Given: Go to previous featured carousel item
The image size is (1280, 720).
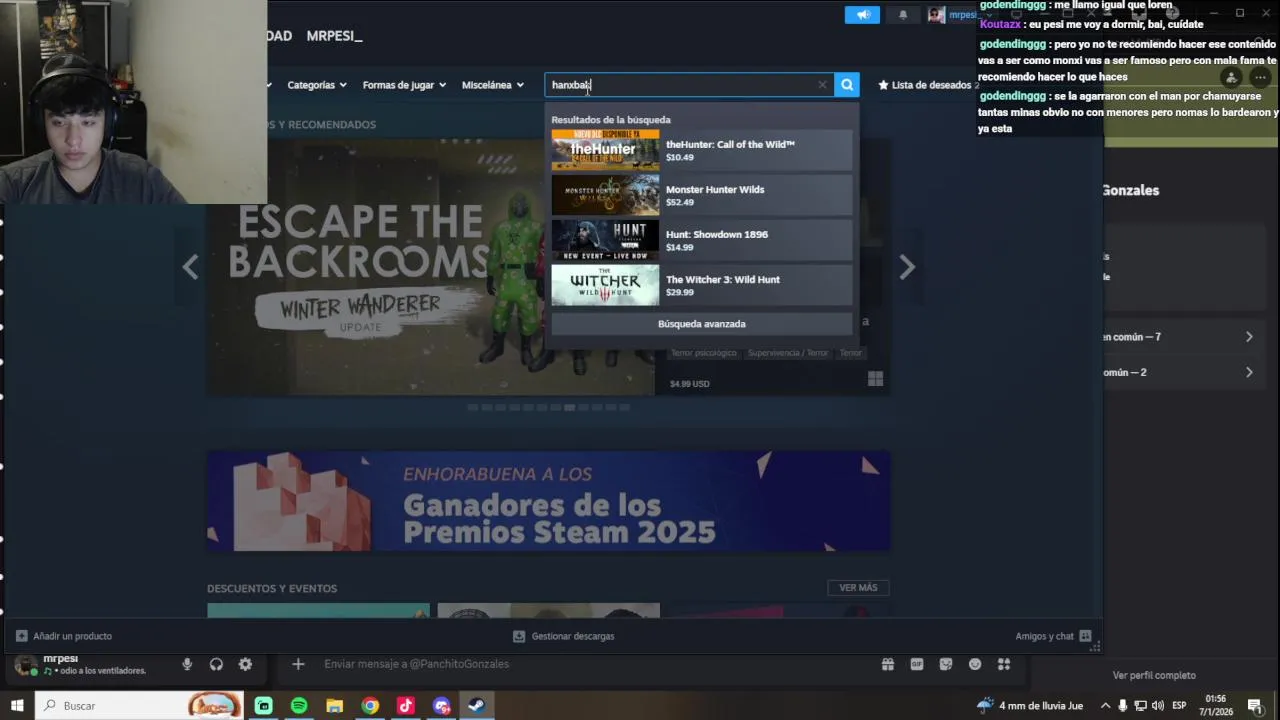Looking at the screenshot, I should point(190,267).
